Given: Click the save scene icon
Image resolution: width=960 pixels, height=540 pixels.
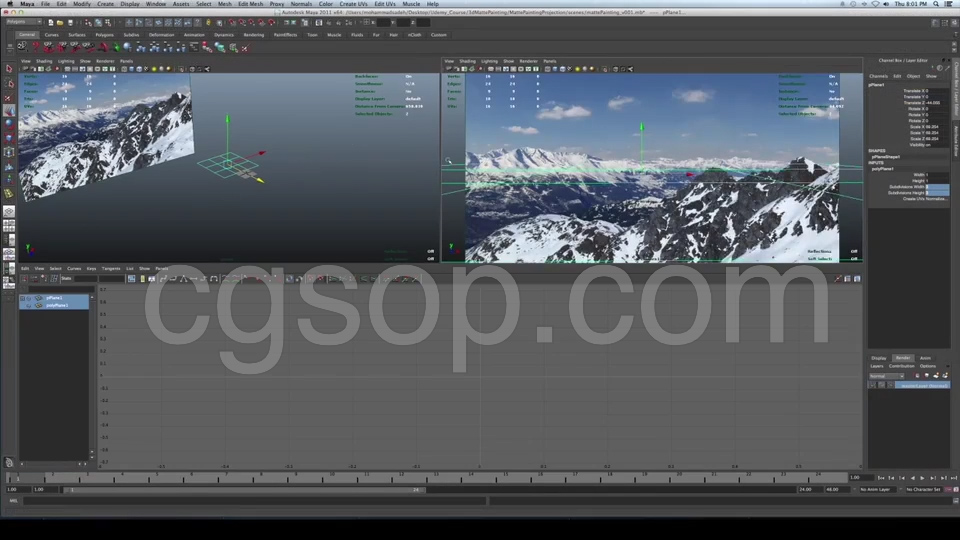Looking at the screenshot, I should [70, 23].
